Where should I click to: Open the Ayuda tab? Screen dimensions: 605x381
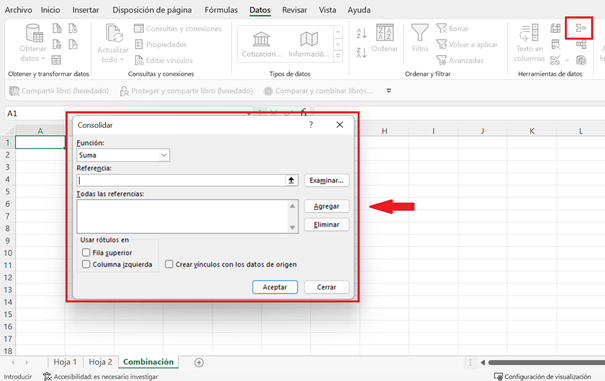point(359,10)
